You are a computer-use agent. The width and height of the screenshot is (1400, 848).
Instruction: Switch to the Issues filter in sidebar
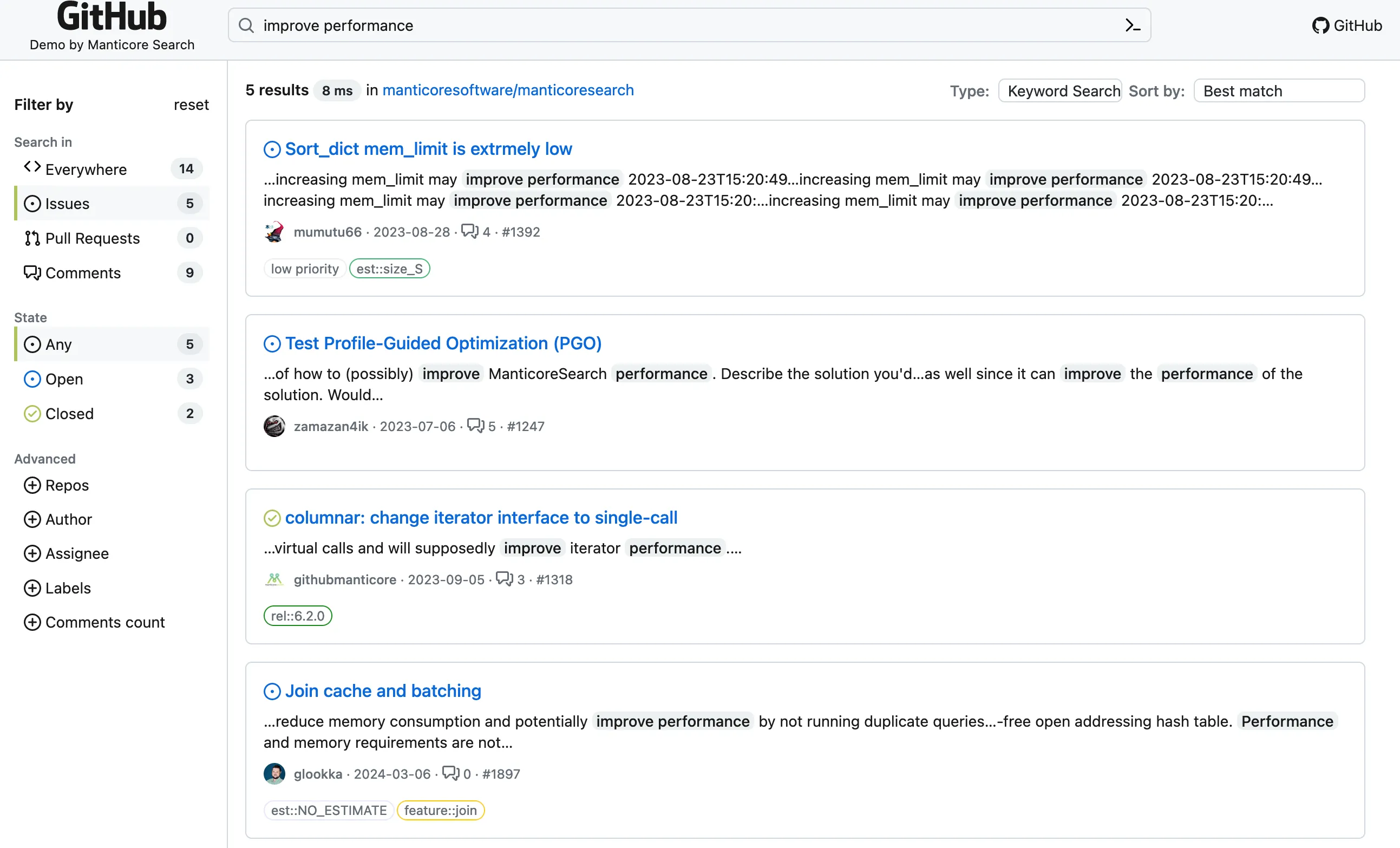point(67,204)
